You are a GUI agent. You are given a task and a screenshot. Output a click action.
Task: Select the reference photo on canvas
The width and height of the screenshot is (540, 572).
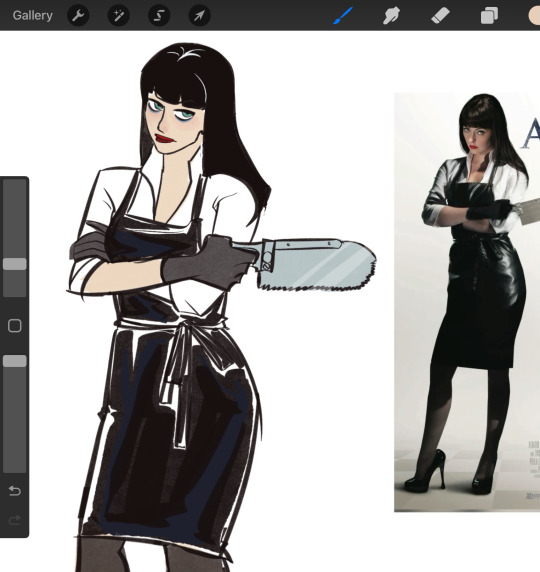tap(467, 302)
